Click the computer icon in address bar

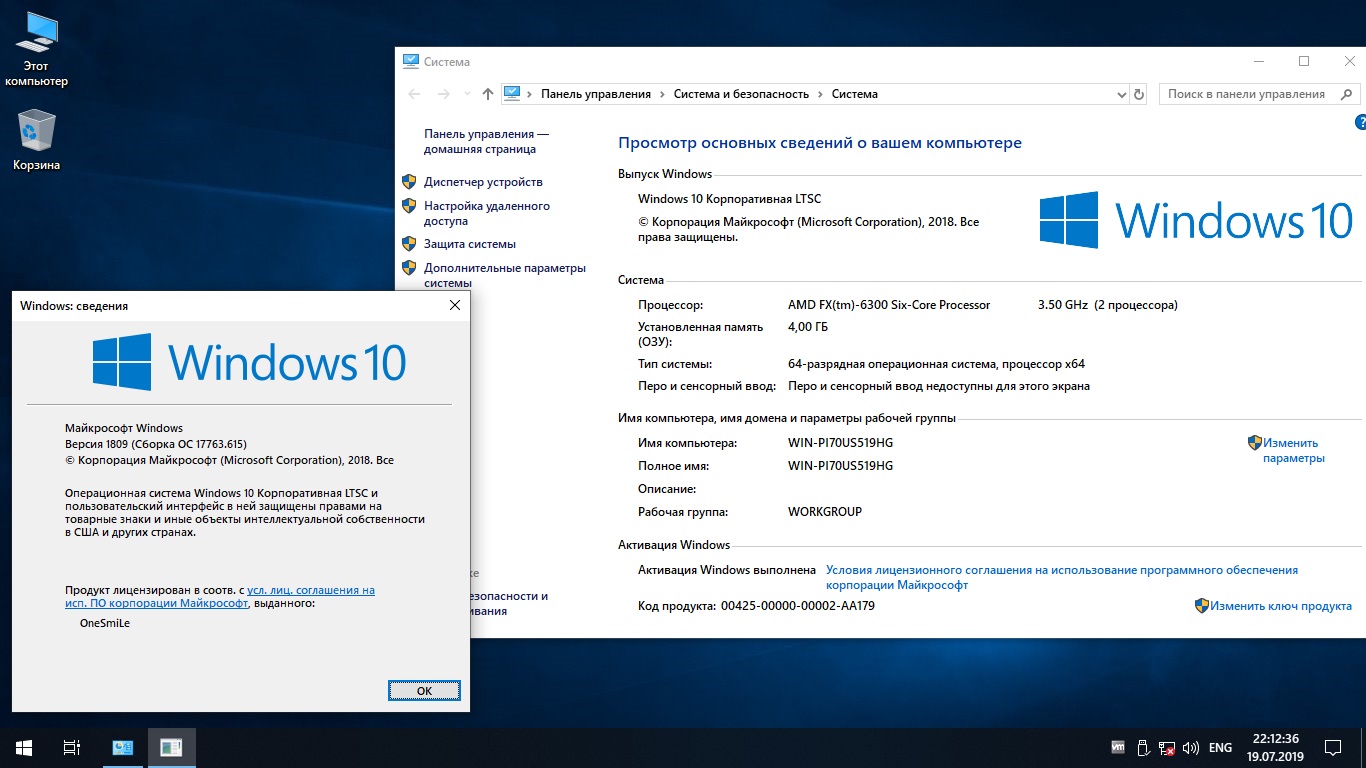(512, 94)
